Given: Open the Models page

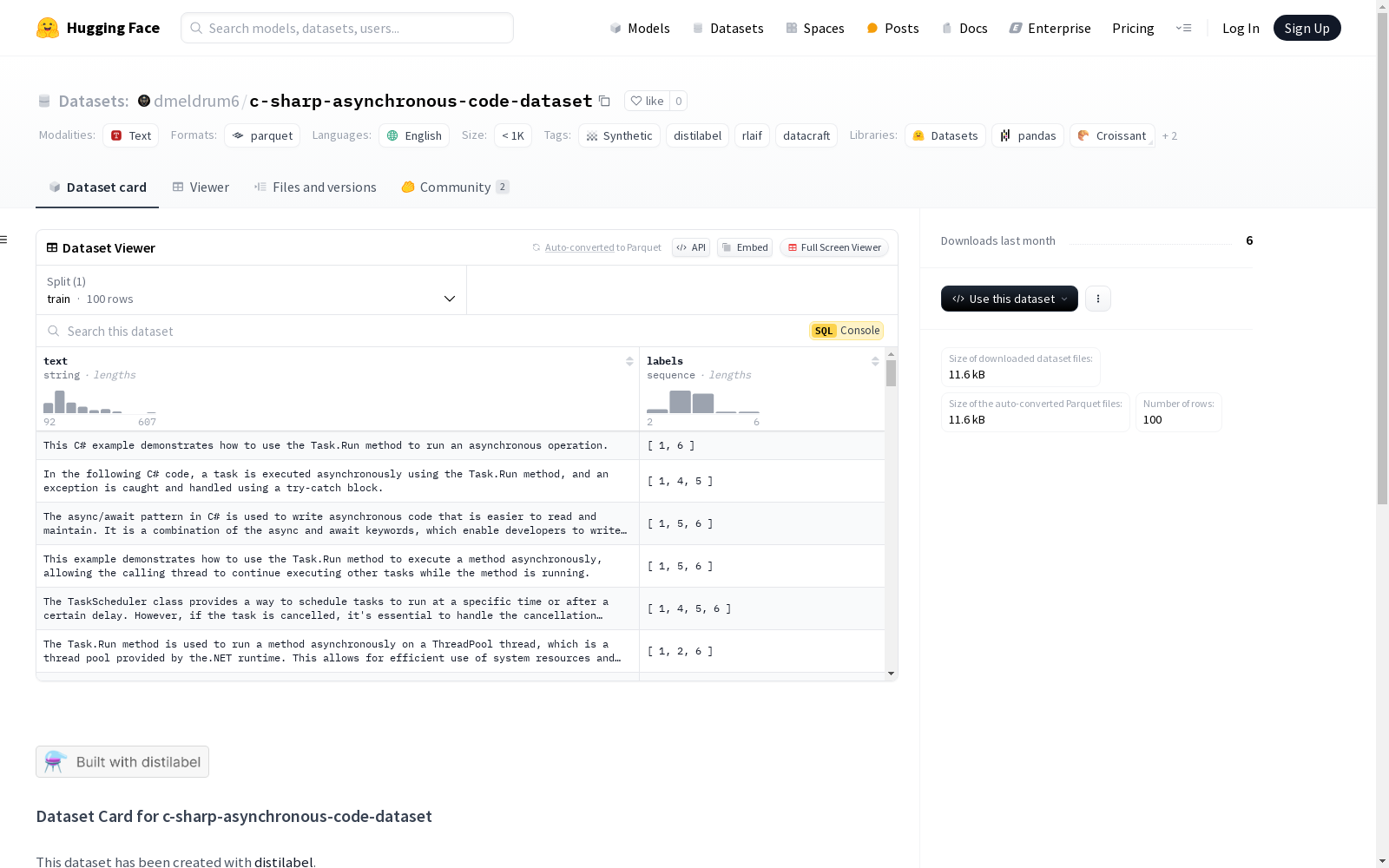Looking at the screenshot, I should [640, 28].
